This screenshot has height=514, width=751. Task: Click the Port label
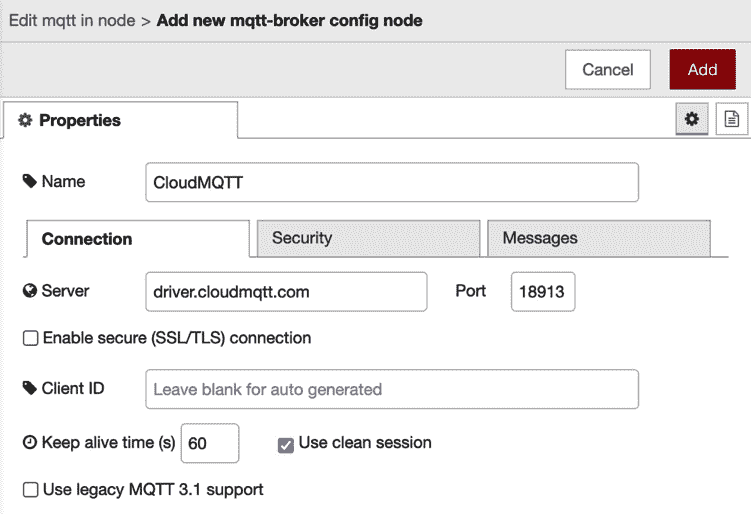point(470,291)
